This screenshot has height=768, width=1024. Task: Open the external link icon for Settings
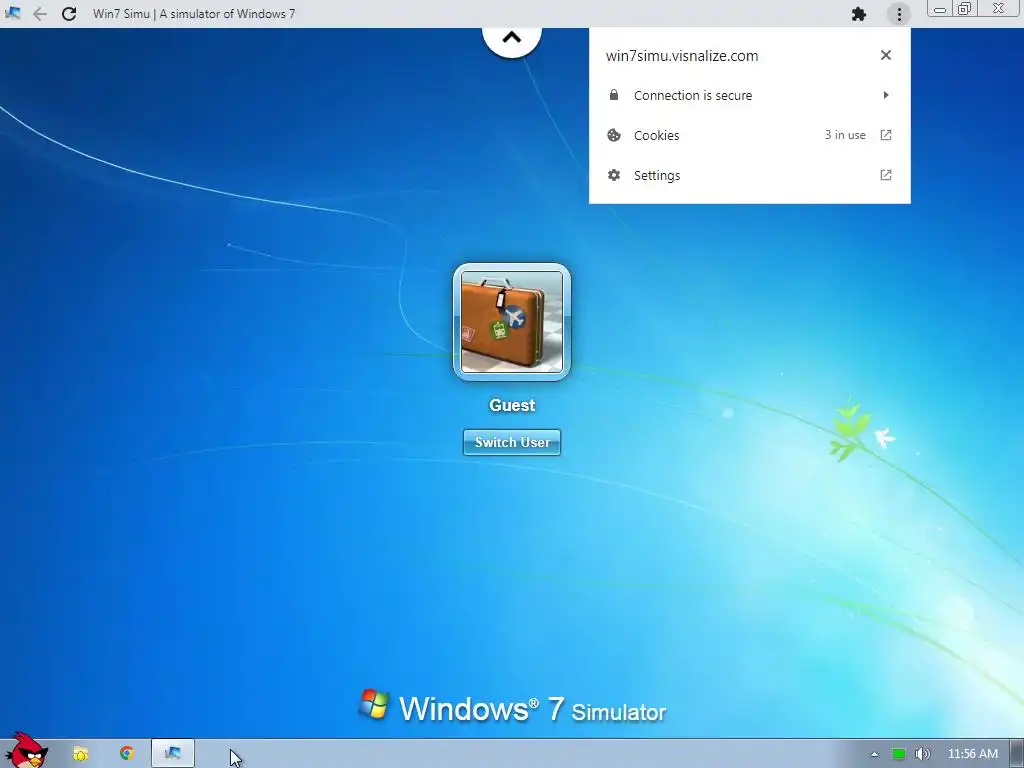886,175
